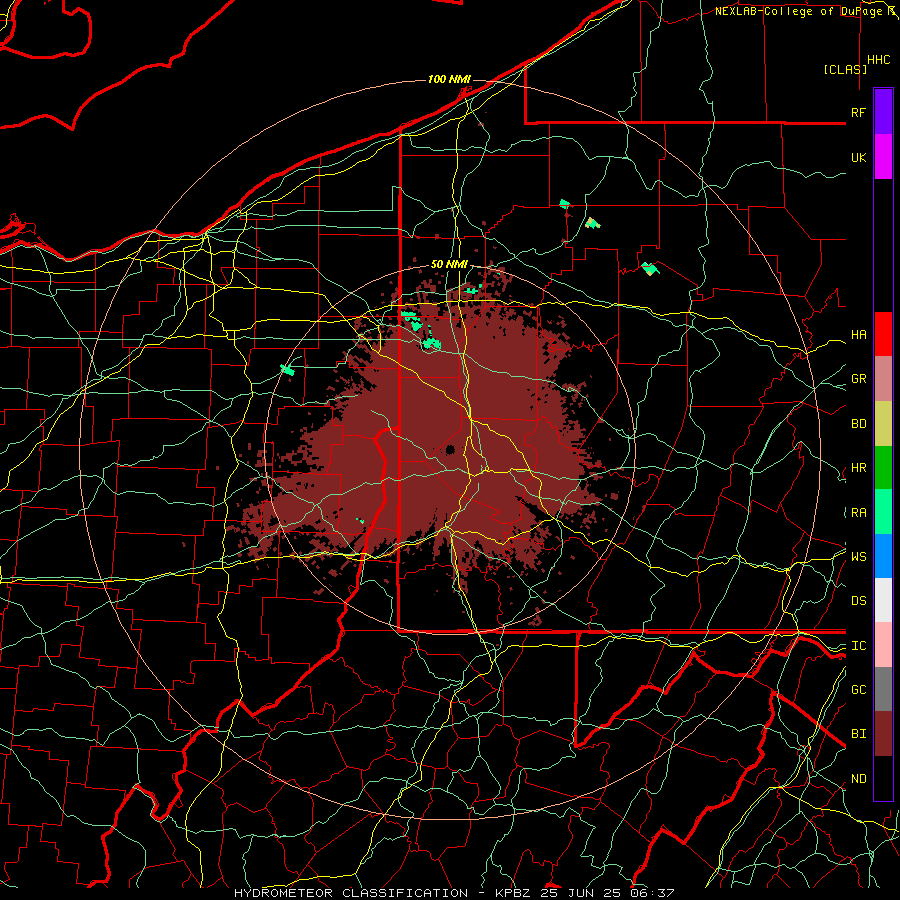This screenshot has height=900, width=900.
Task: Click the white DS legend swatch
Action: pos(883,600)
